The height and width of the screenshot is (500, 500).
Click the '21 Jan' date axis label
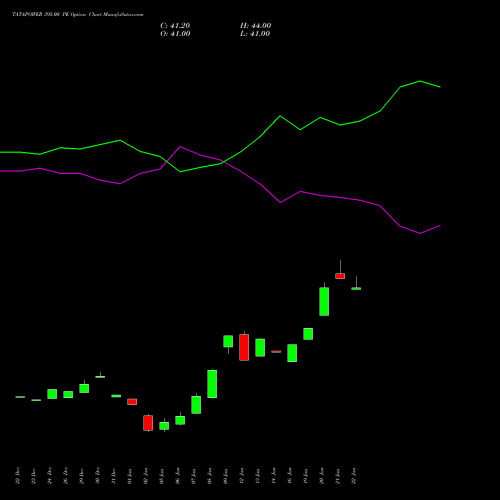[x=338, y=476]
